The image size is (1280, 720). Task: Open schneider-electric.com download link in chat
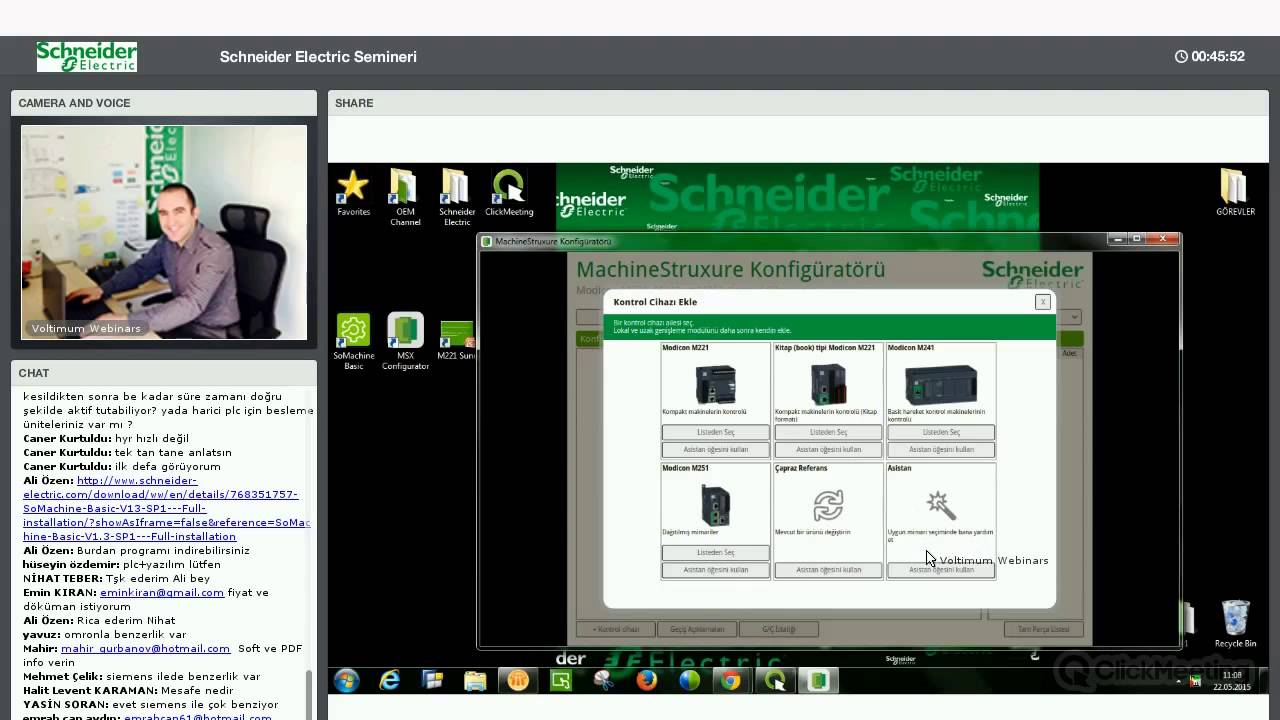166,508
